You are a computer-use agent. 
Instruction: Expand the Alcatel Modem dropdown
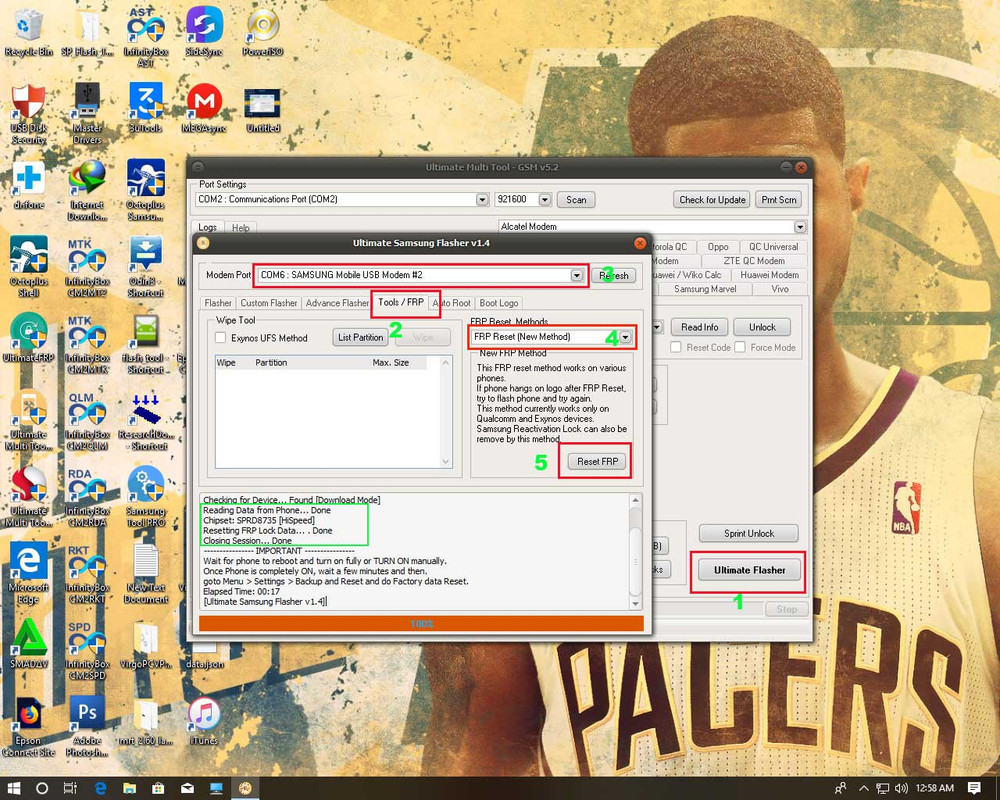[x=800, y=226]
